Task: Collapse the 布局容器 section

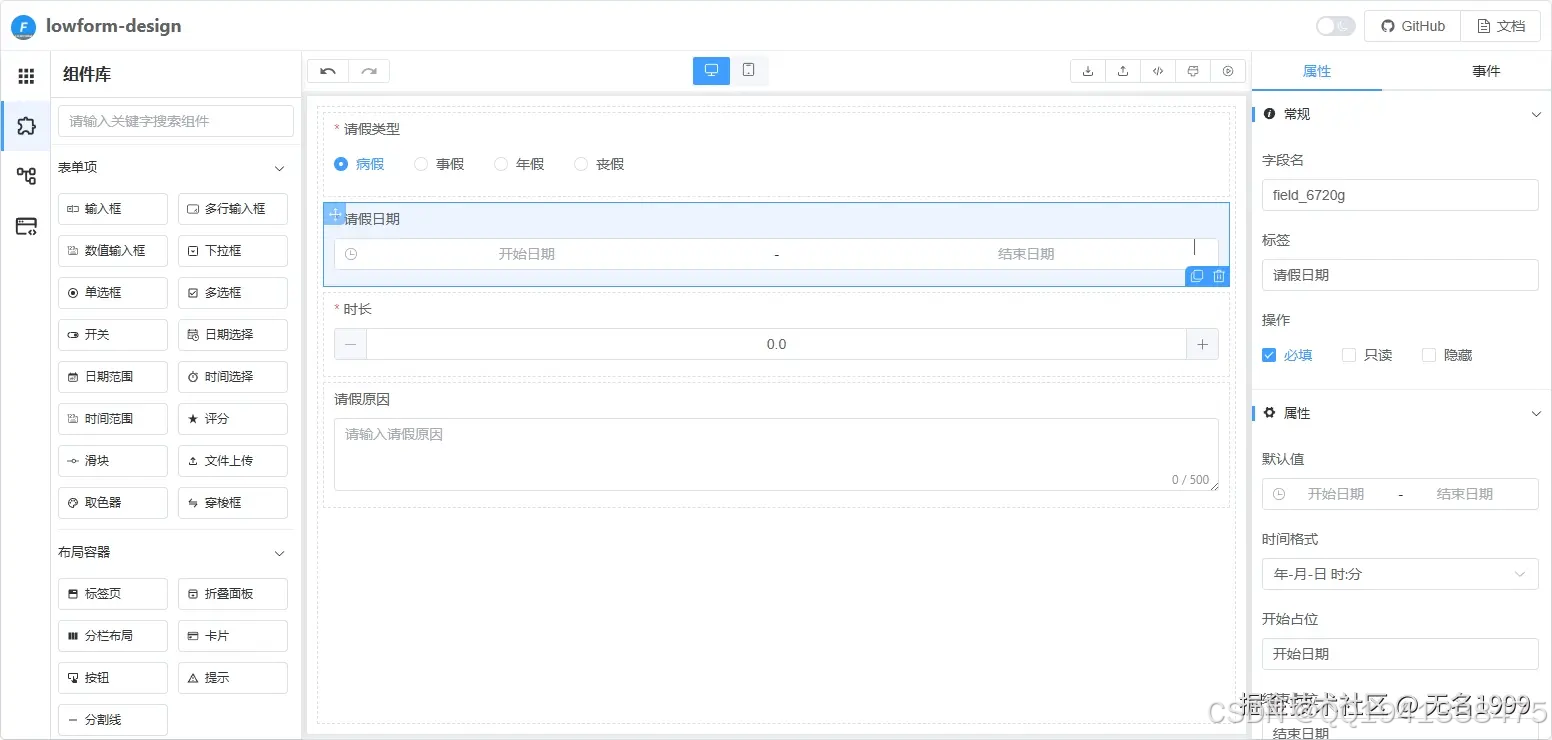Action: coord(280,553)
